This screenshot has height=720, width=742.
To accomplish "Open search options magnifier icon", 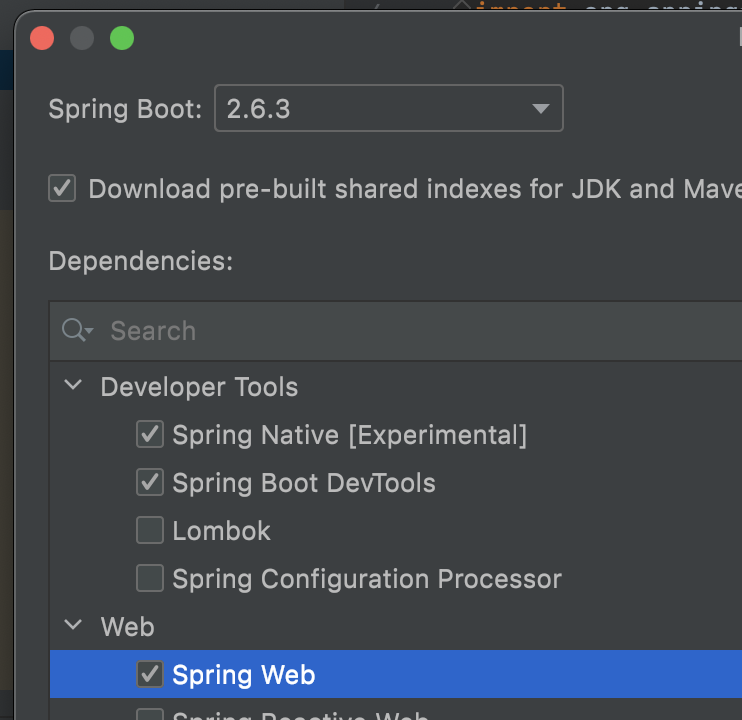I will tap(78, 330).
